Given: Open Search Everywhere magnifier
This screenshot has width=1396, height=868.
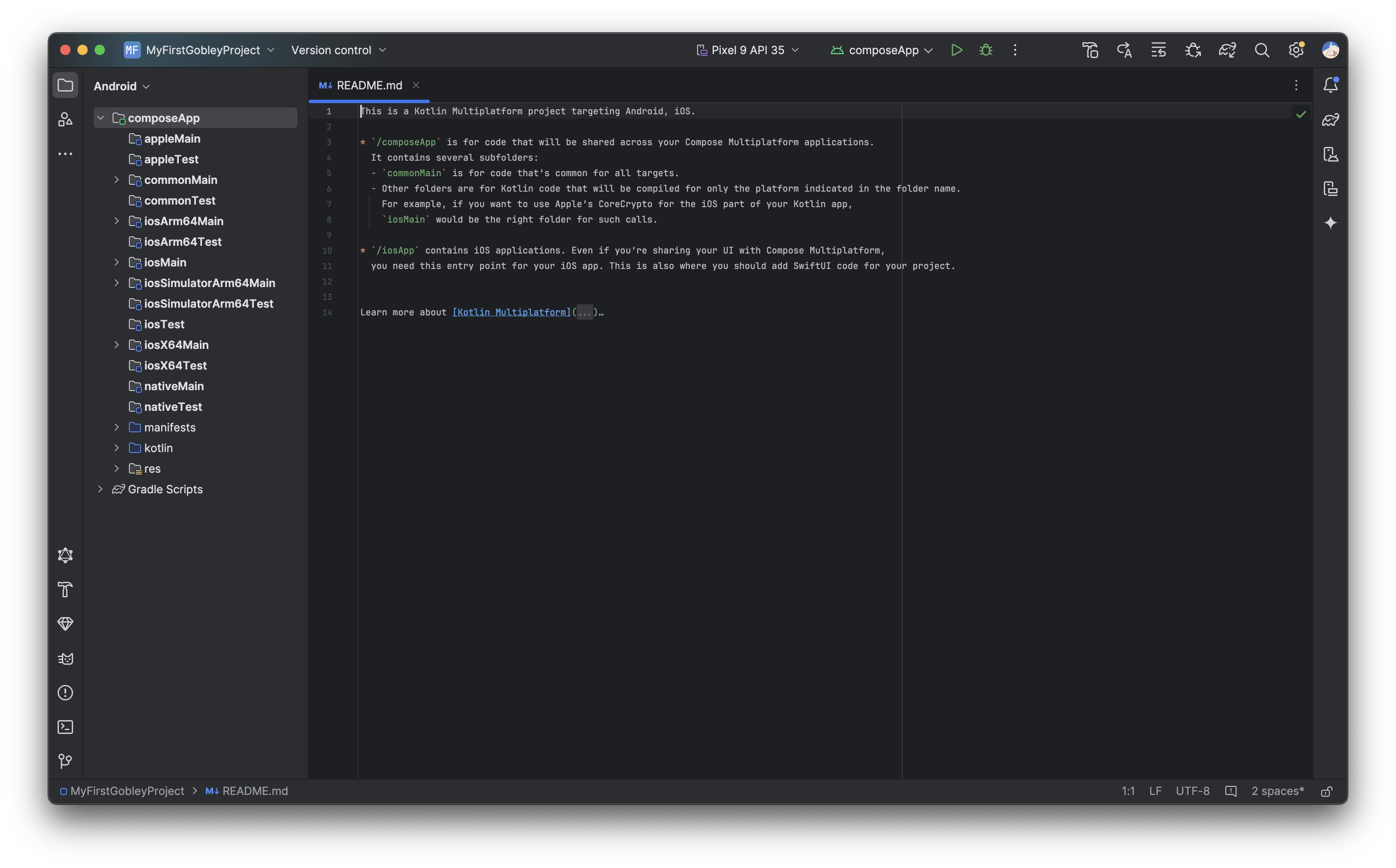Looking at the screenshot, I should click(1261, 50).
